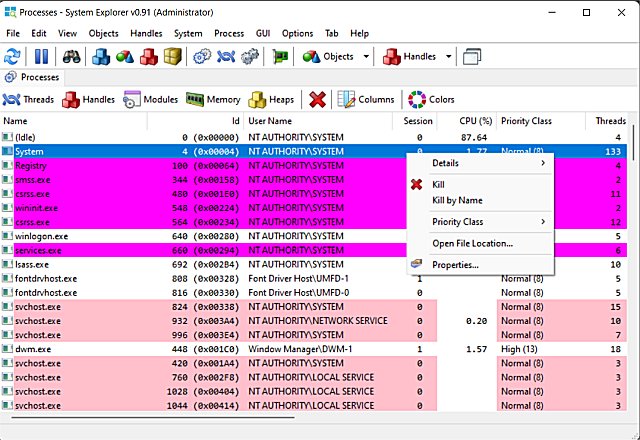Open the Modules view
Image resolution: width=640 pixels, height=440 pixels.
149,99
